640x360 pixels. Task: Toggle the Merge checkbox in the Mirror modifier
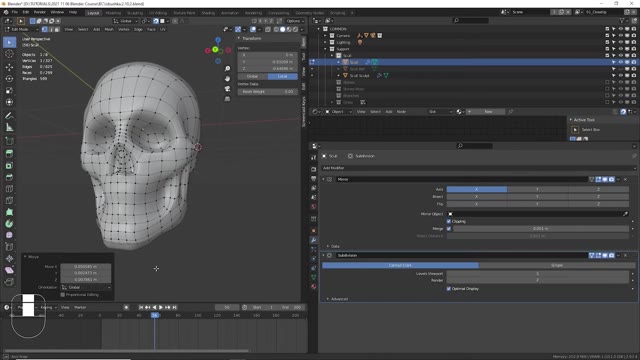(449, 229)
